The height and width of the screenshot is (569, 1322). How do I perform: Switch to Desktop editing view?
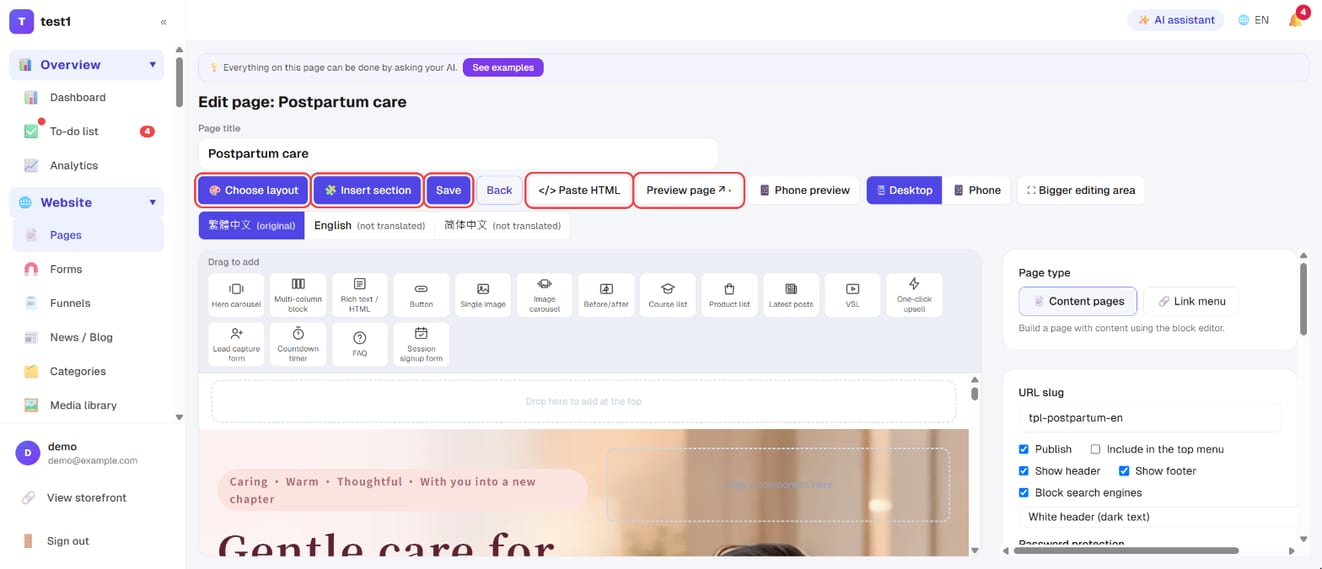pyautogui.click(x=904, y=190)
